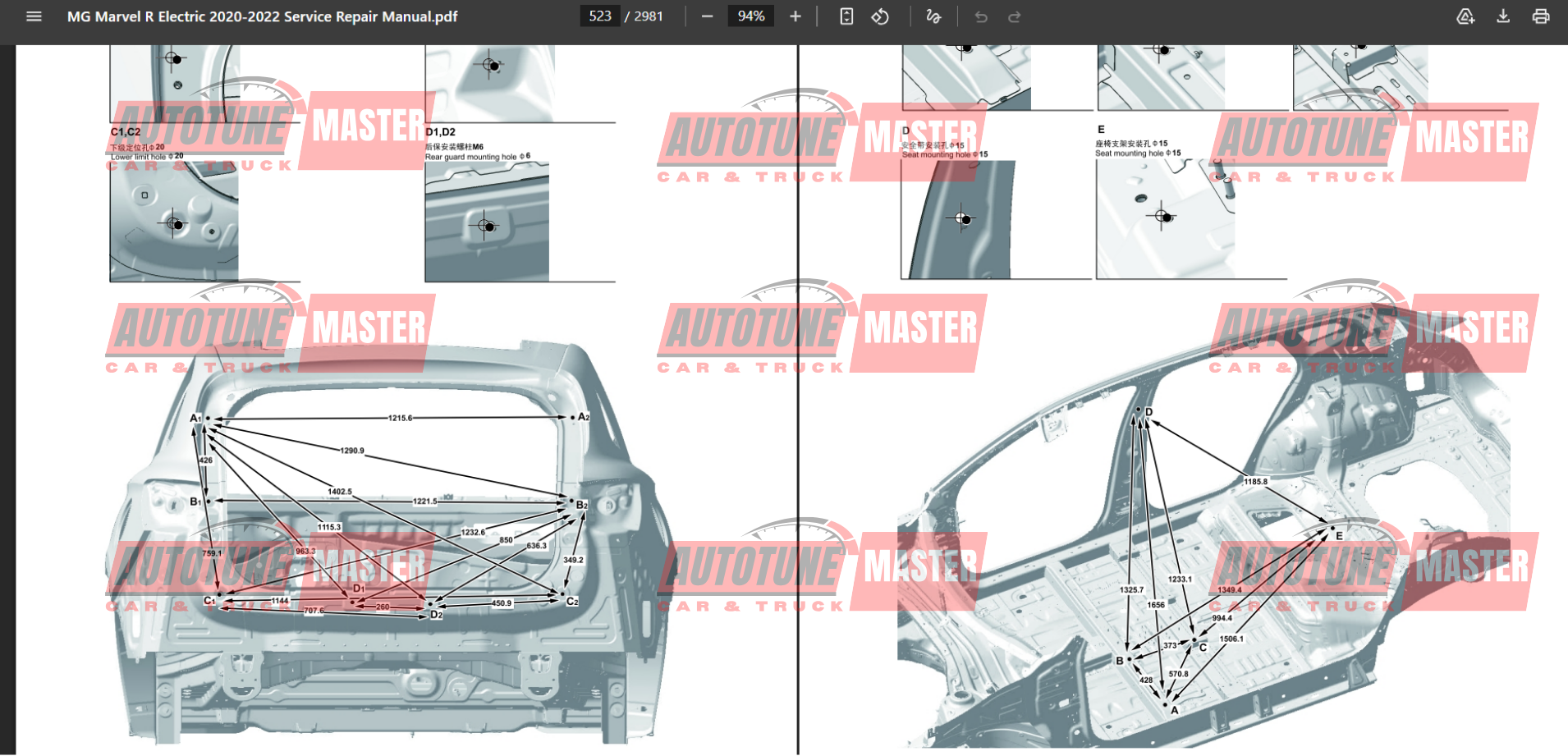Save the PDF to Google Drive
Image resolution: width=1568 pixels, height=756 pixels.
(x=1465, y=16)
